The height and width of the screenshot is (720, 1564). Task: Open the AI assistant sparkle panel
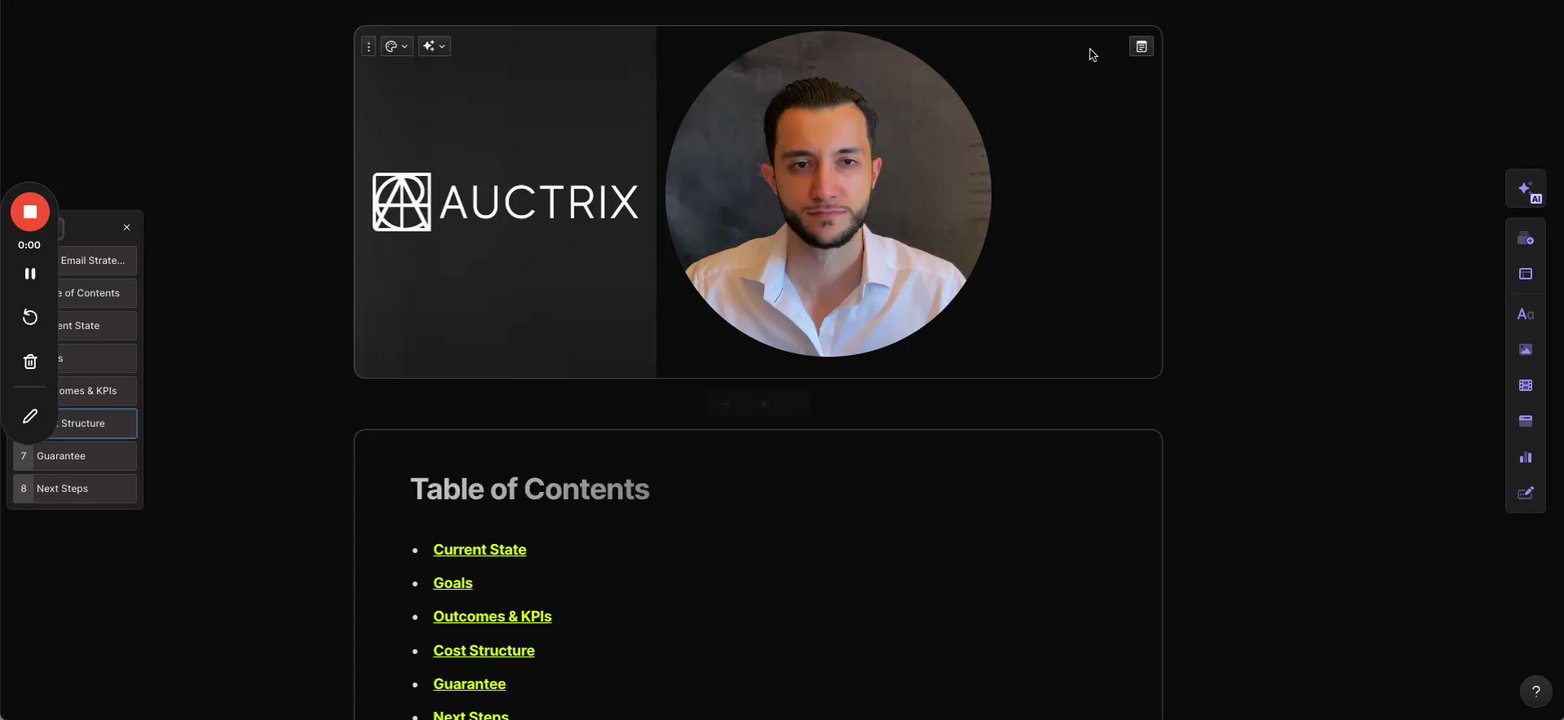[x=1526, y=189]
